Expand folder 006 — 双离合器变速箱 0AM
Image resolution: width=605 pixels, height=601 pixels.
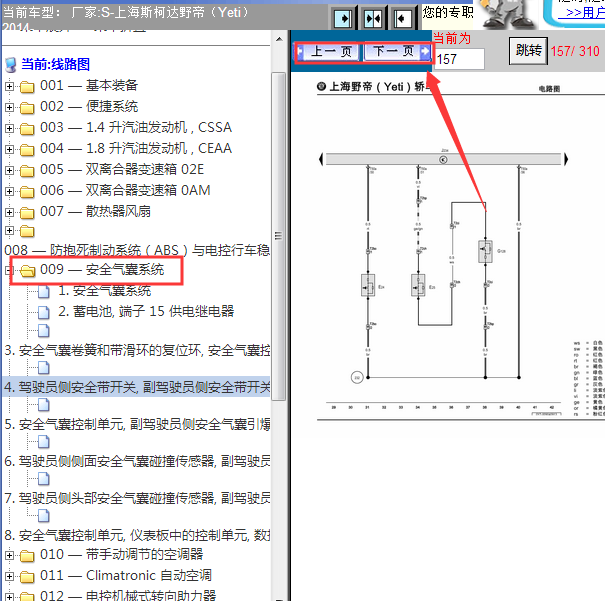[9, 191]
